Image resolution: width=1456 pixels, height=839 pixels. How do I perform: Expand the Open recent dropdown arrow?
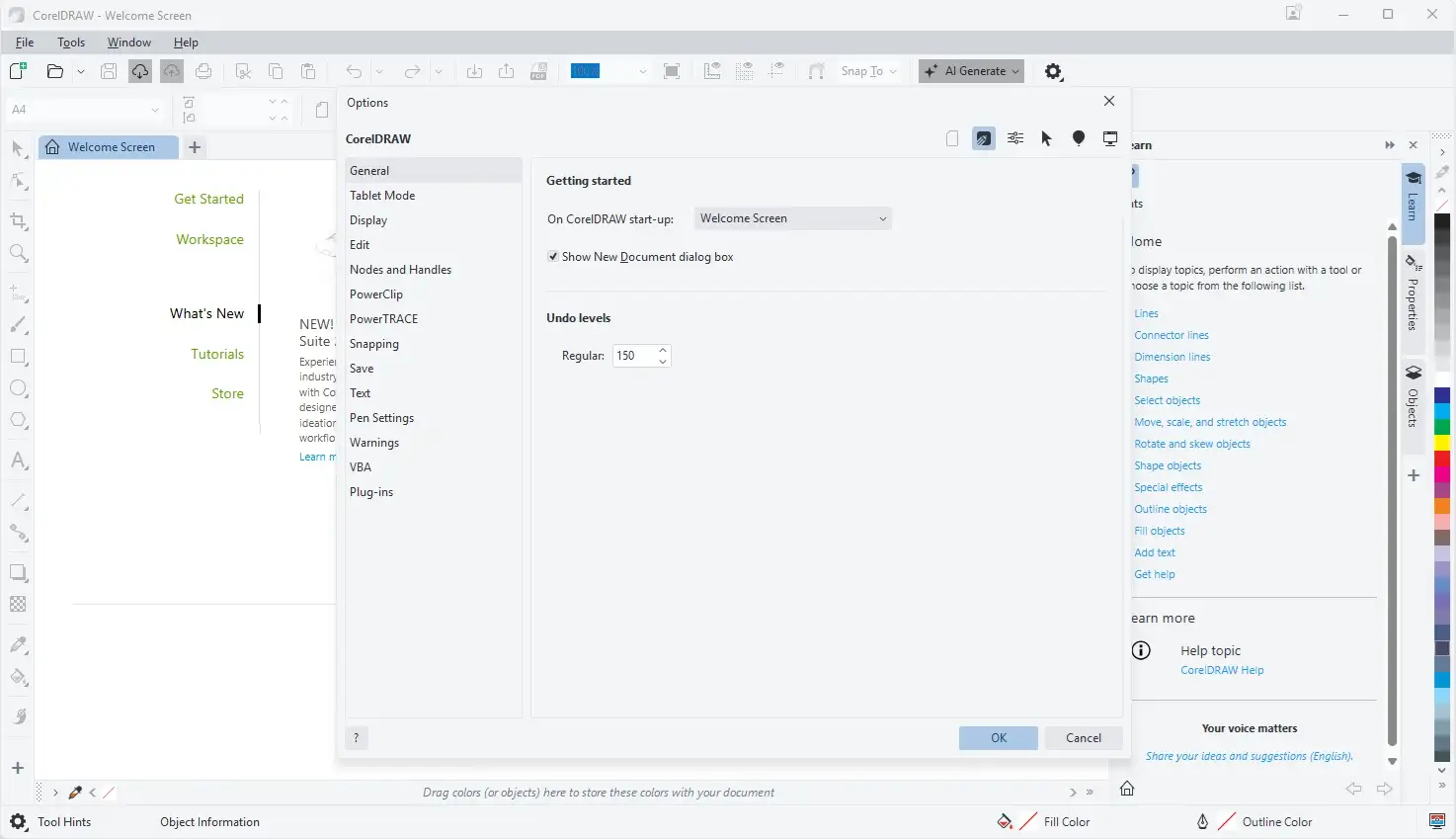81,71
